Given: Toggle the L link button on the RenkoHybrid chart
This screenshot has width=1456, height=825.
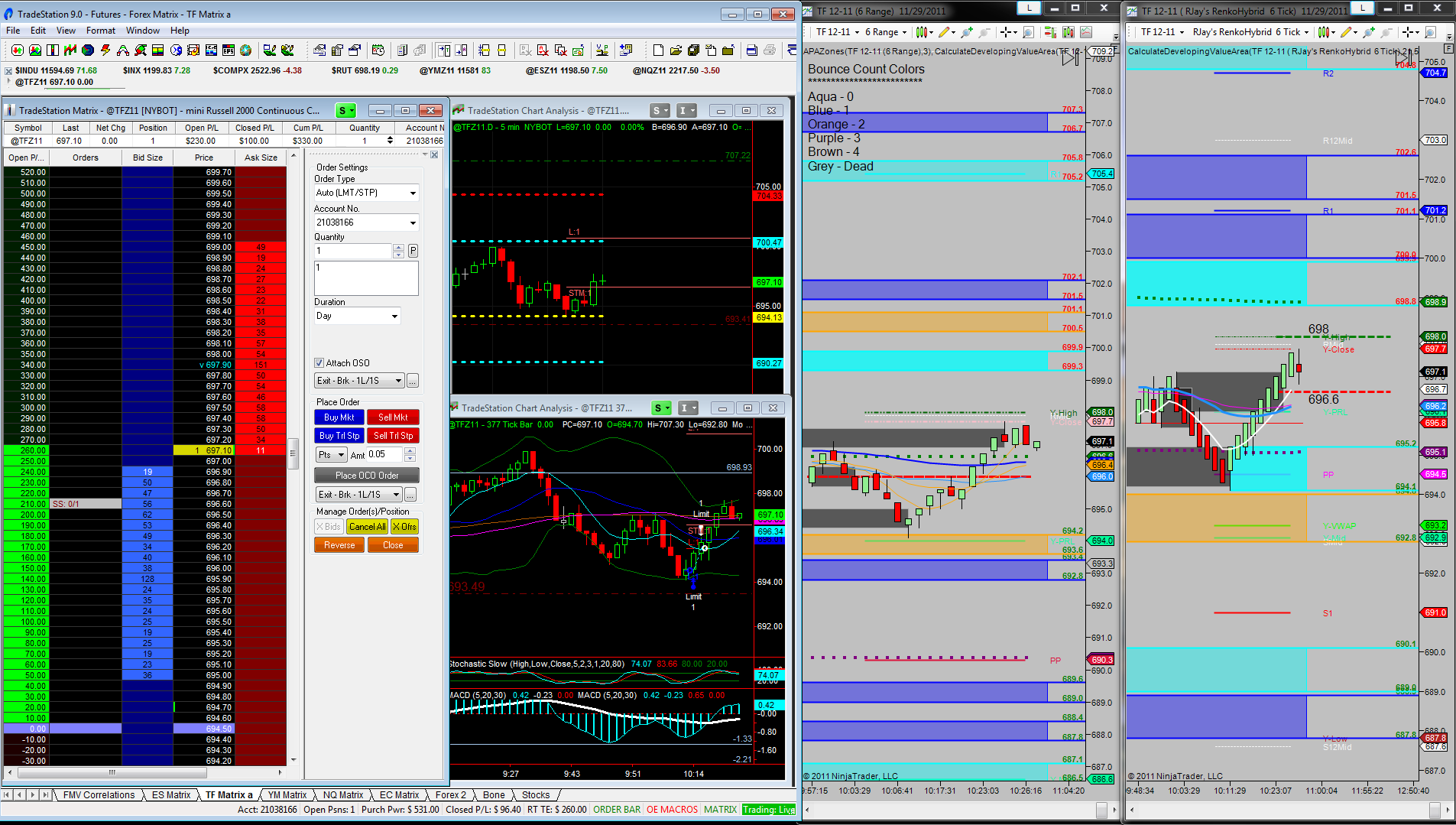Looking at the screenshot, I should (x=1362, y=8).
